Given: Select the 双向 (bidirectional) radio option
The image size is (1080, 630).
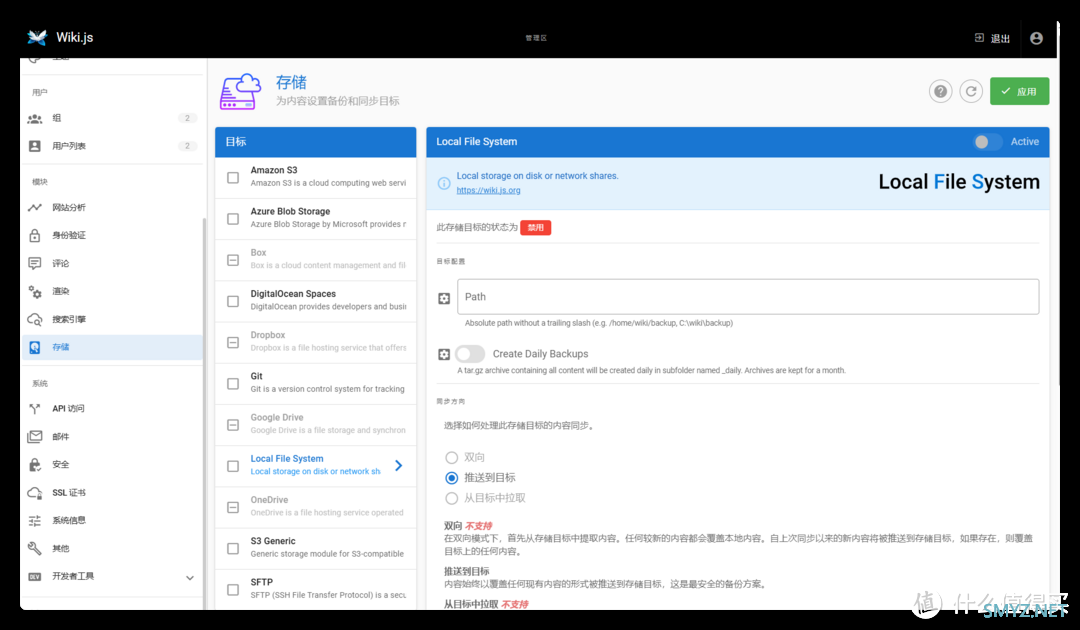Looking at the screenshot, I should (x=451, y=457).
